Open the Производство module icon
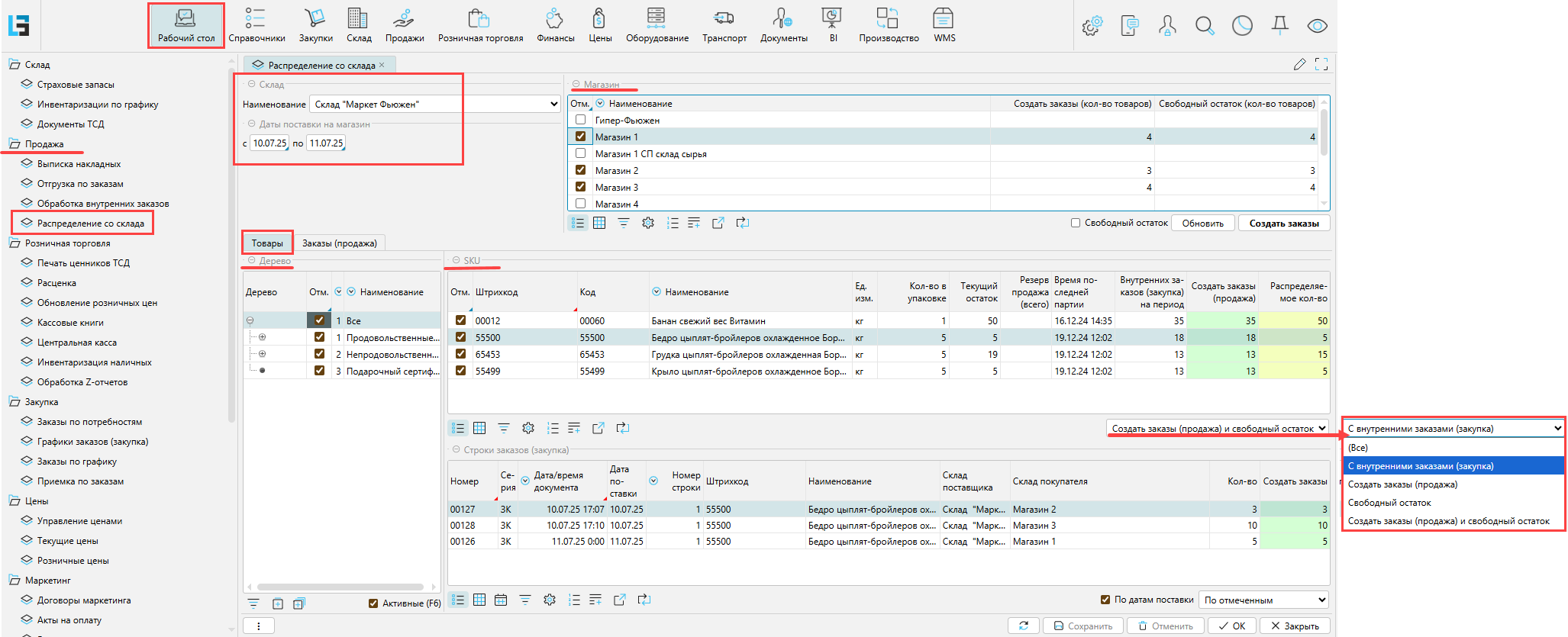Image resolution: width=1568 pixels, height=637 pixels. coord(888,18)
